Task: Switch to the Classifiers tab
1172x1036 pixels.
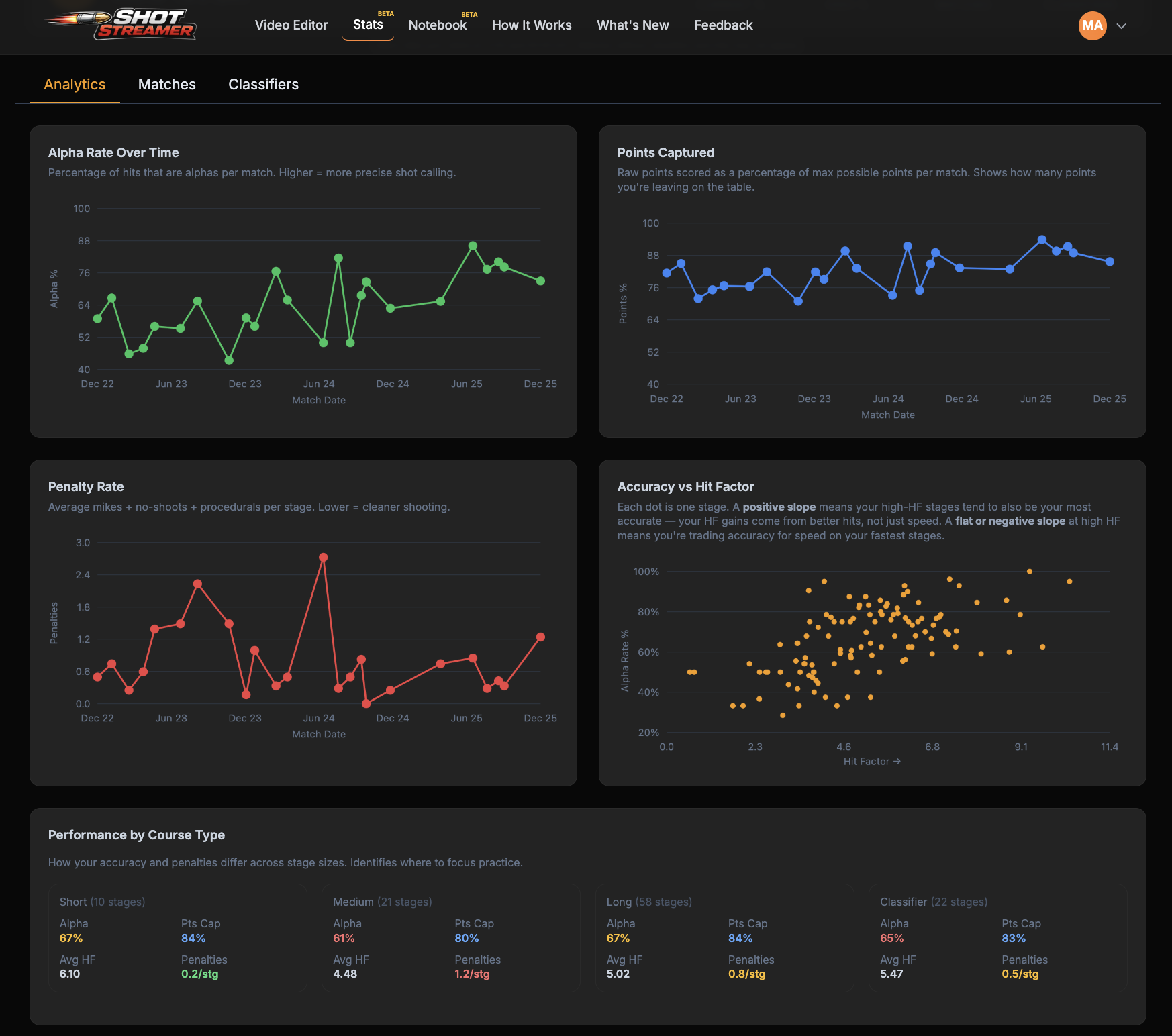Action: coord(264,84)
